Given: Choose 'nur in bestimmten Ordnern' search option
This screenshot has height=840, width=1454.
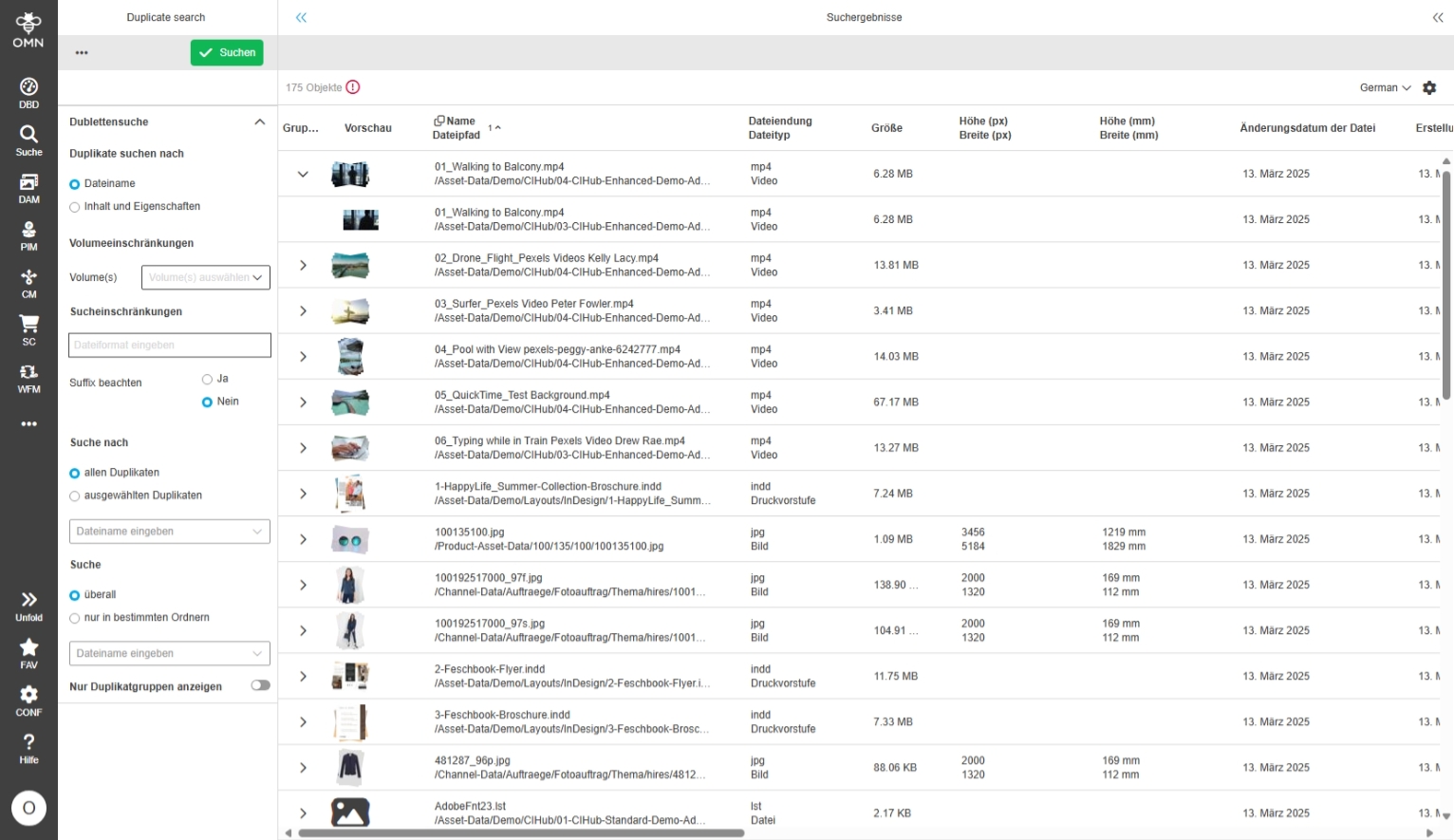Looking at the screenshot, I should 75,618.
